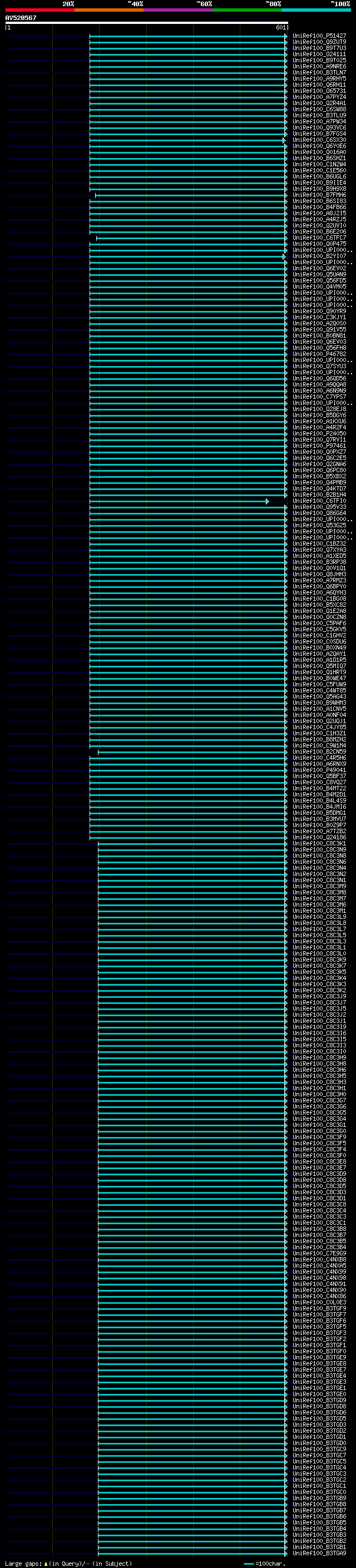Select label UniRef100_Q95V33
The image size is (356, 1568).
point(319,507)
